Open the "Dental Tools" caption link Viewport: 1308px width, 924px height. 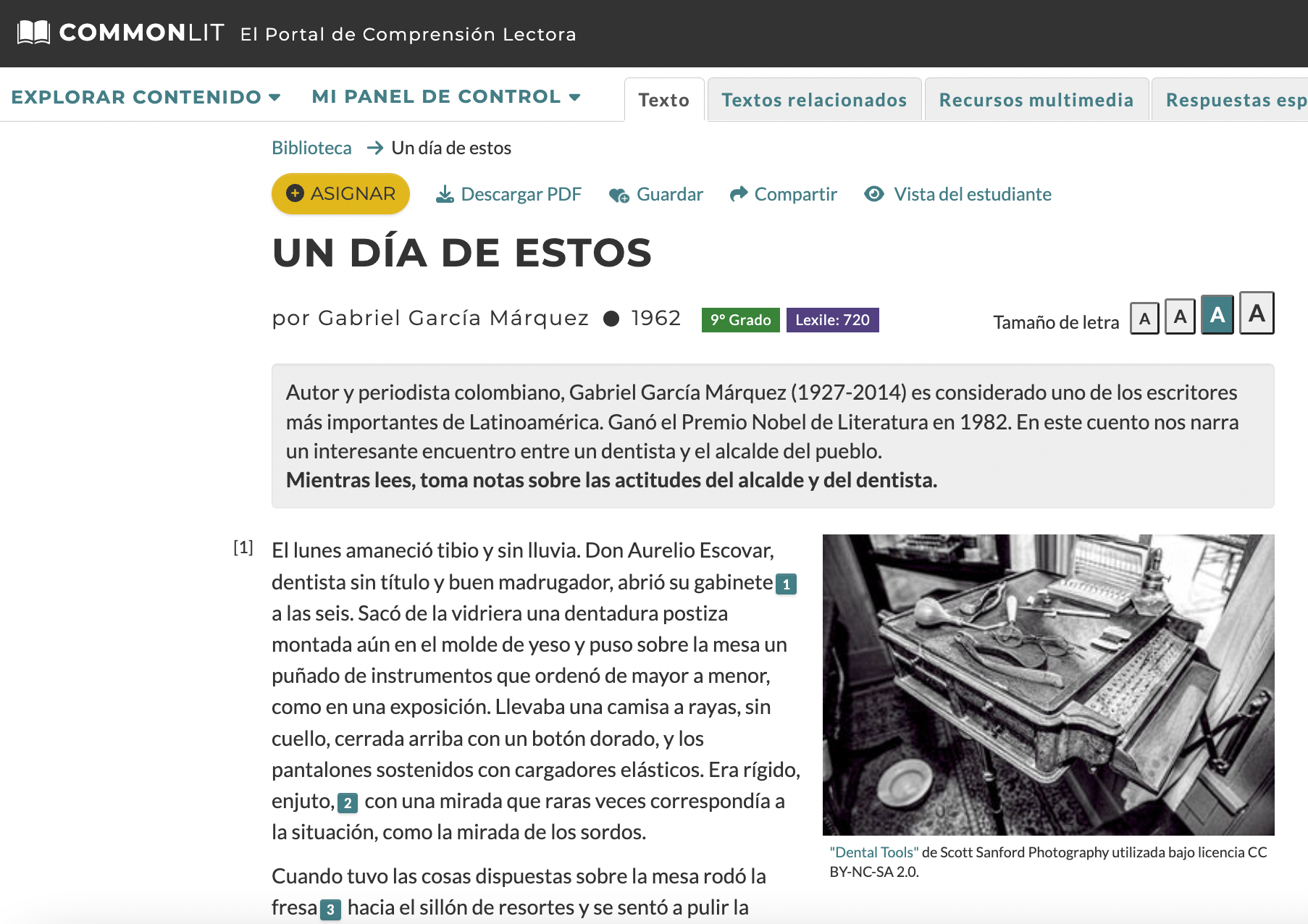click(x=874, y=852)
